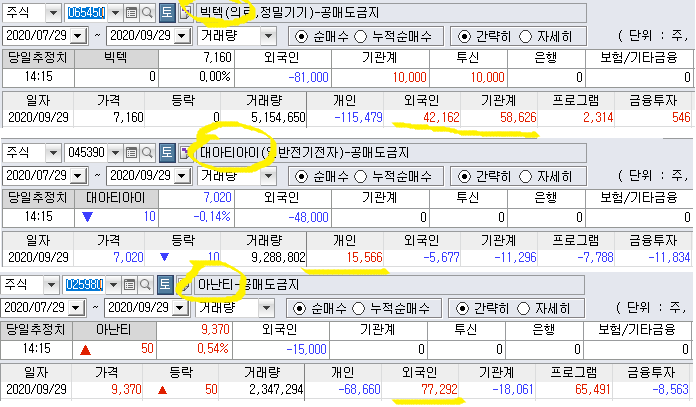Open the stock list icon in the 아난티 panel
The width and height of the screenshot is (696, 407).
click(131, 283)
